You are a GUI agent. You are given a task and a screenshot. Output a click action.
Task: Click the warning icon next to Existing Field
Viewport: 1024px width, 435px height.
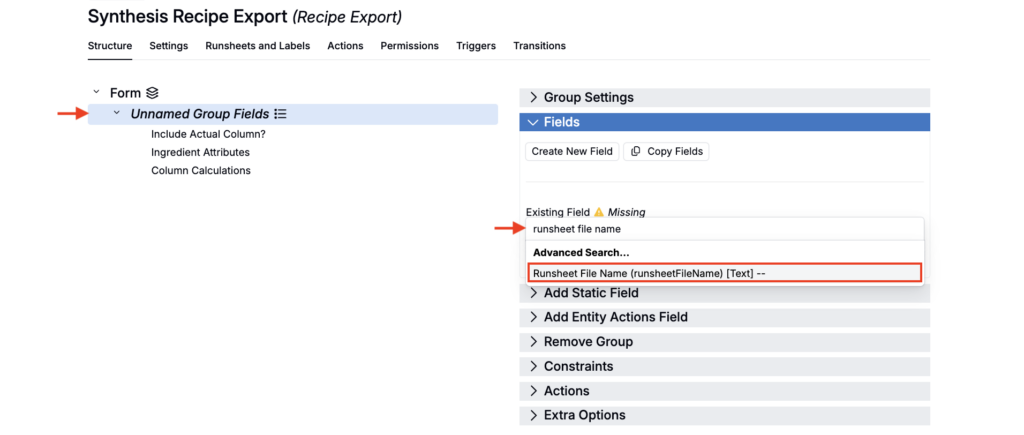[x=599, y=212]
